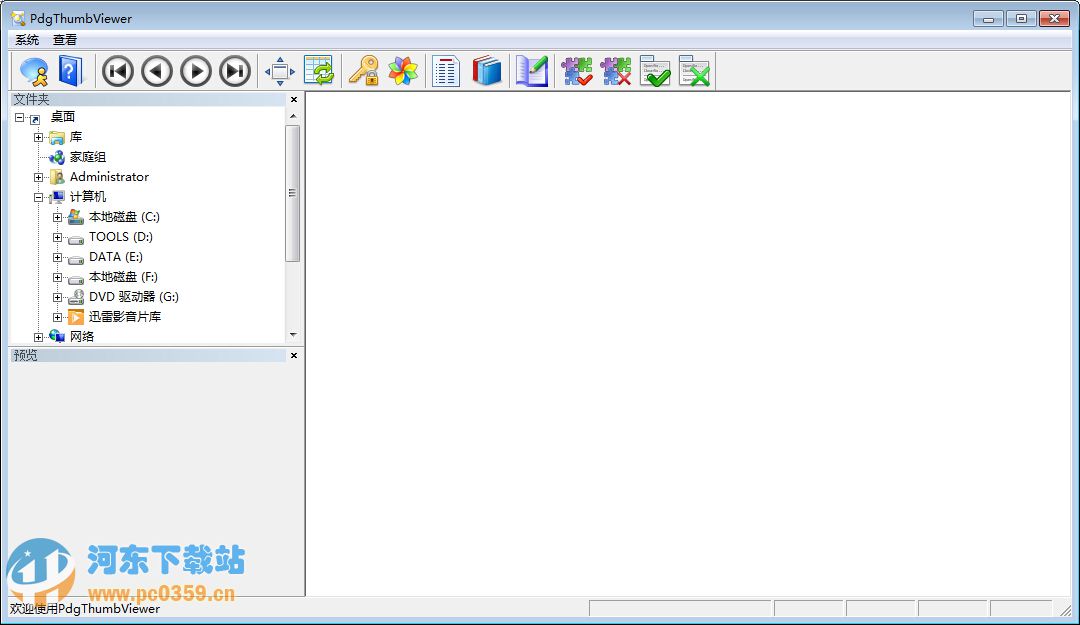Select the flower image viewer tool
Screen dimensions: 1080x625
[402, 71]
